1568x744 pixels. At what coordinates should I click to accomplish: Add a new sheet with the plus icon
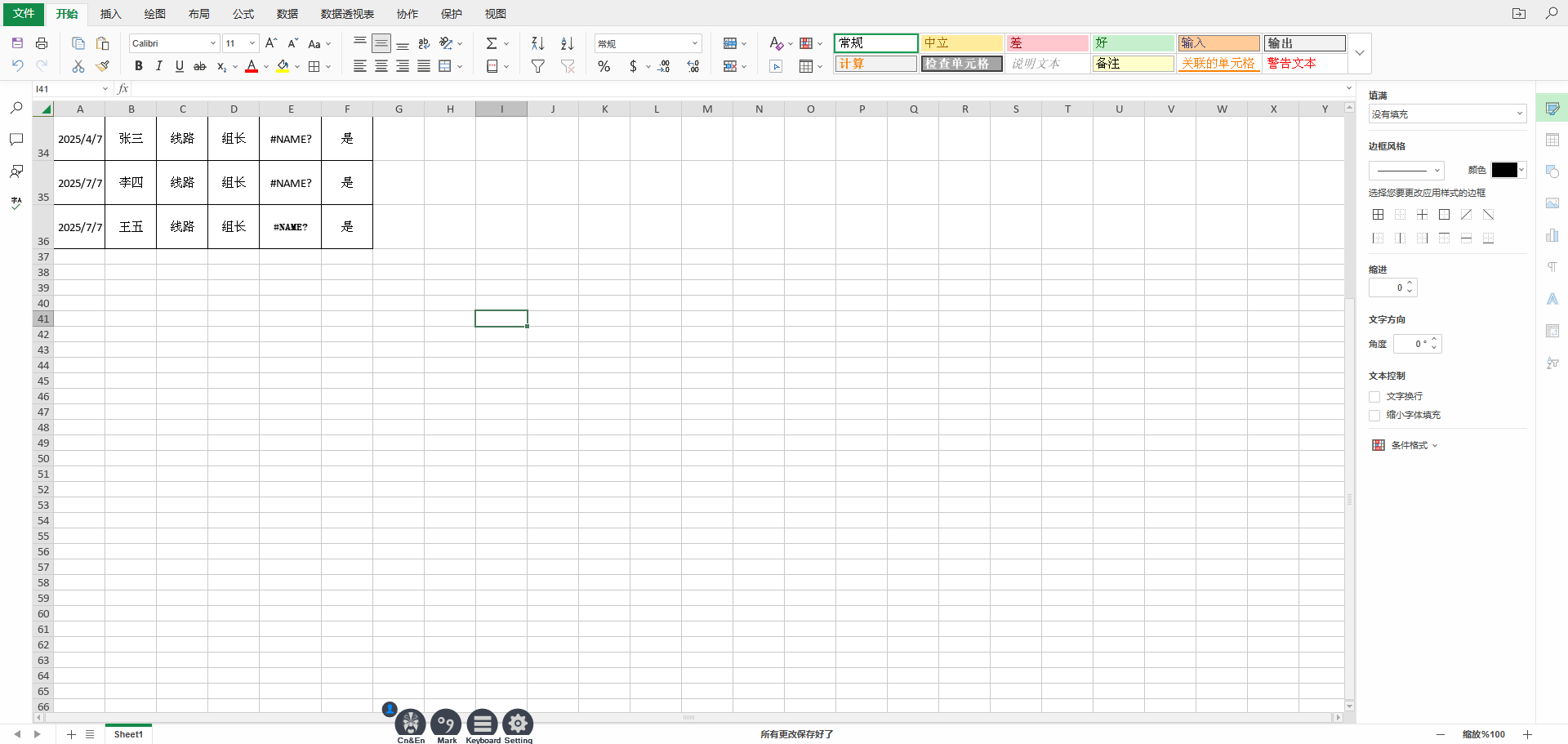(x=71, y=734)
